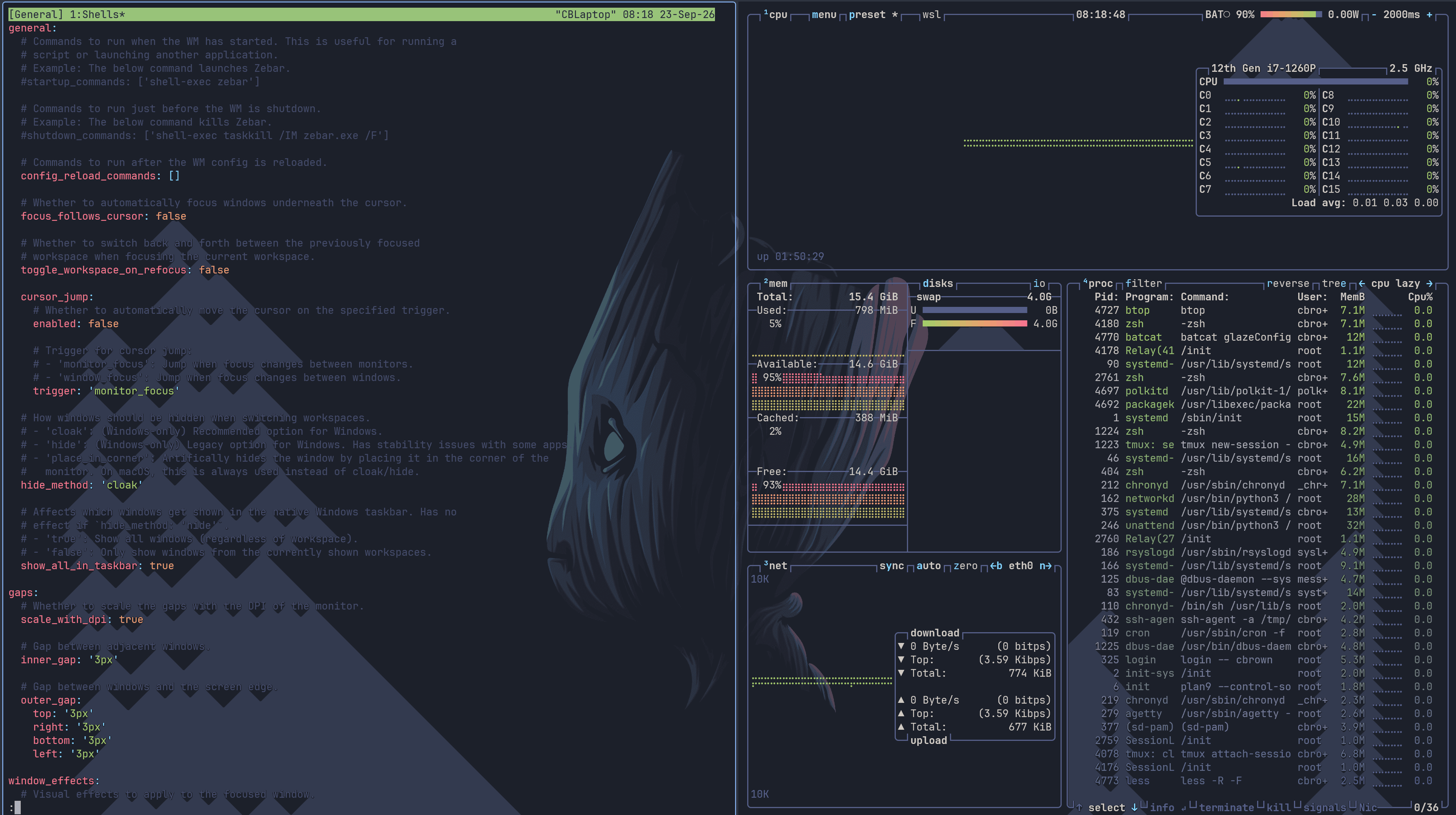Toggle net auto scaling
The height and width of the screenshot is (815, 1456).
[x=929, y=565]
